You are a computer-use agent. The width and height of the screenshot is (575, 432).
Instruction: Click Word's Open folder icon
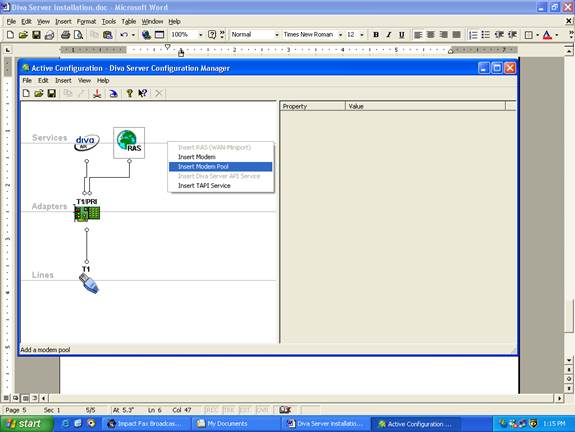[23, 35]
